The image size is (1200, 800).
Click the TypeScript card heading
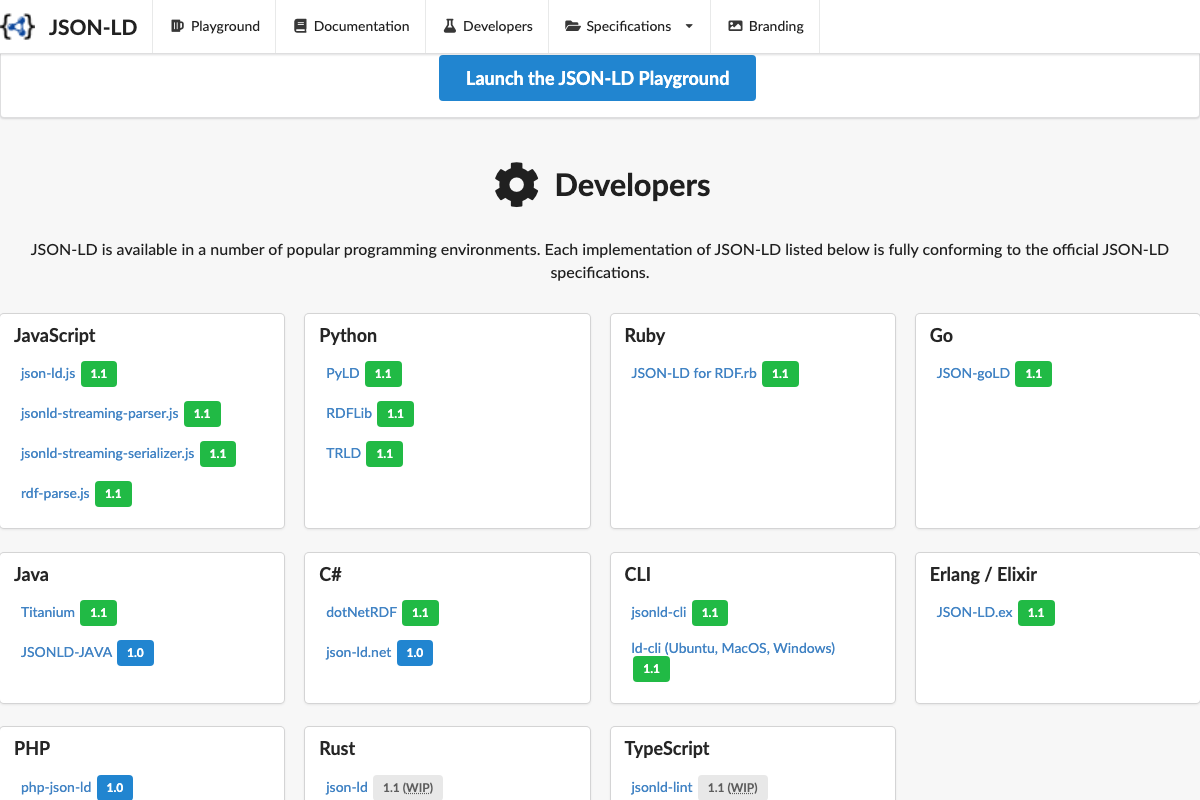coord(667,748)
